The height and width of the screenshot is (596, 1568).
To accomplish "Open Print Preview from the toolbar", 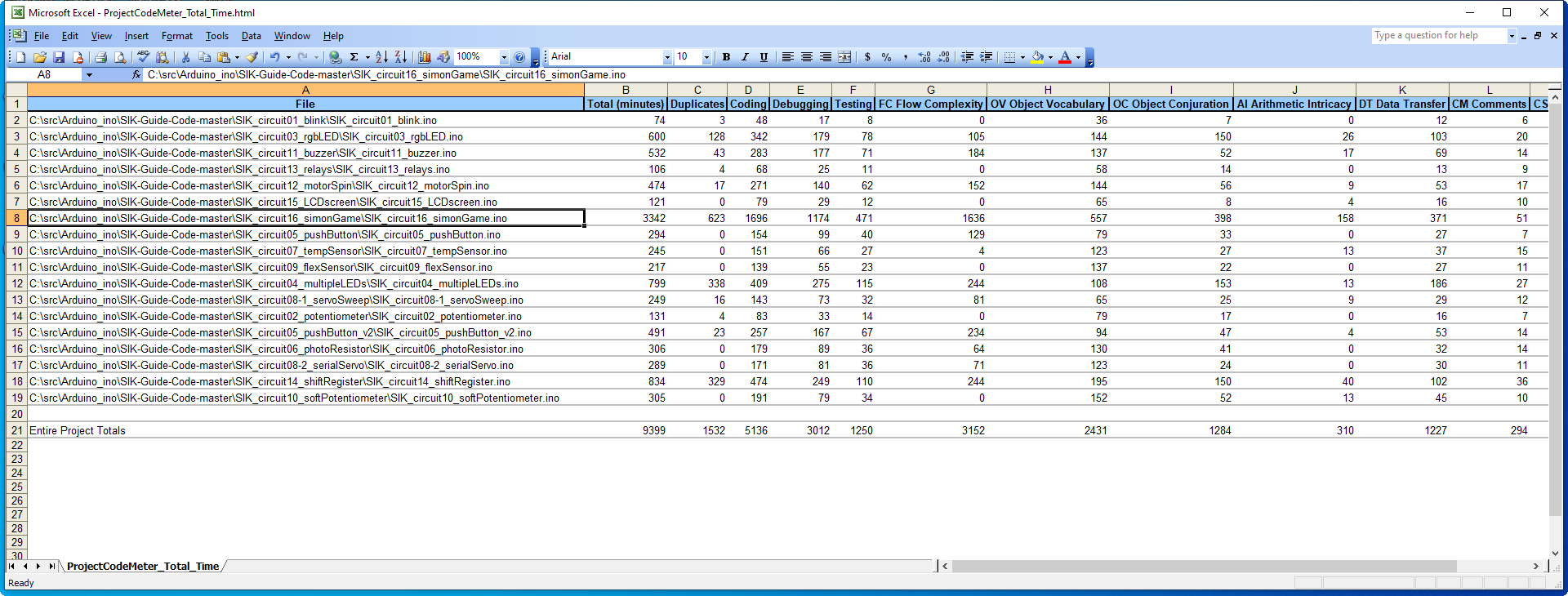I will click(120, 57).
